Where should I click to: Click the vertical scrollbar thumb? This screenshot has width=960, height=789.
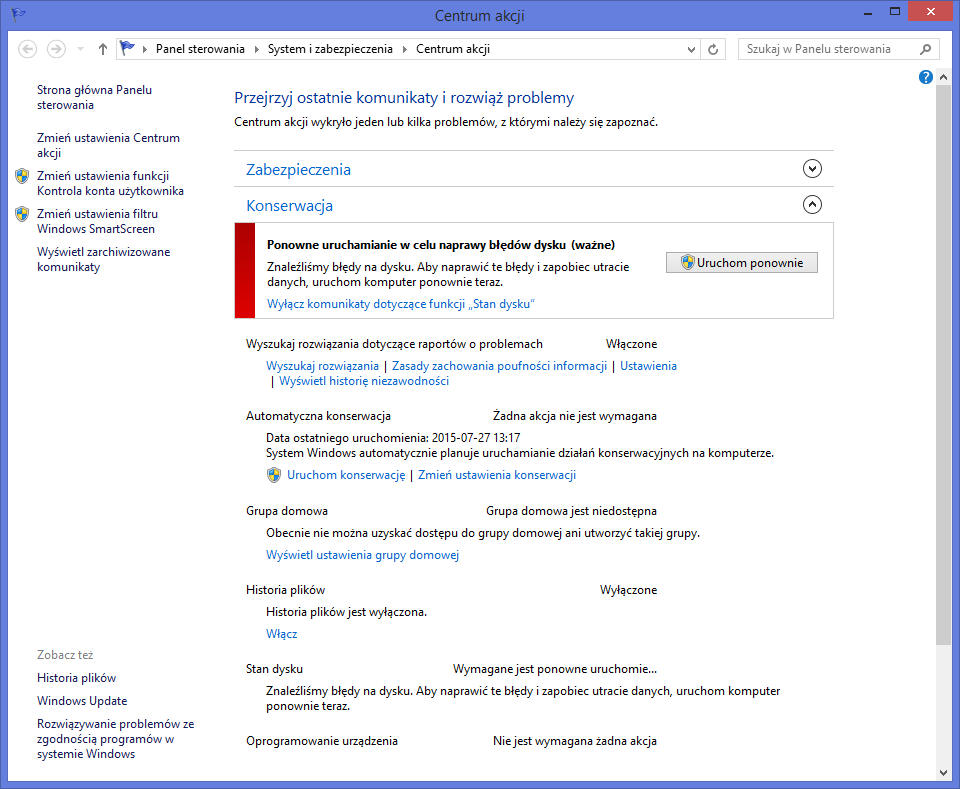[x=943, y=364]
